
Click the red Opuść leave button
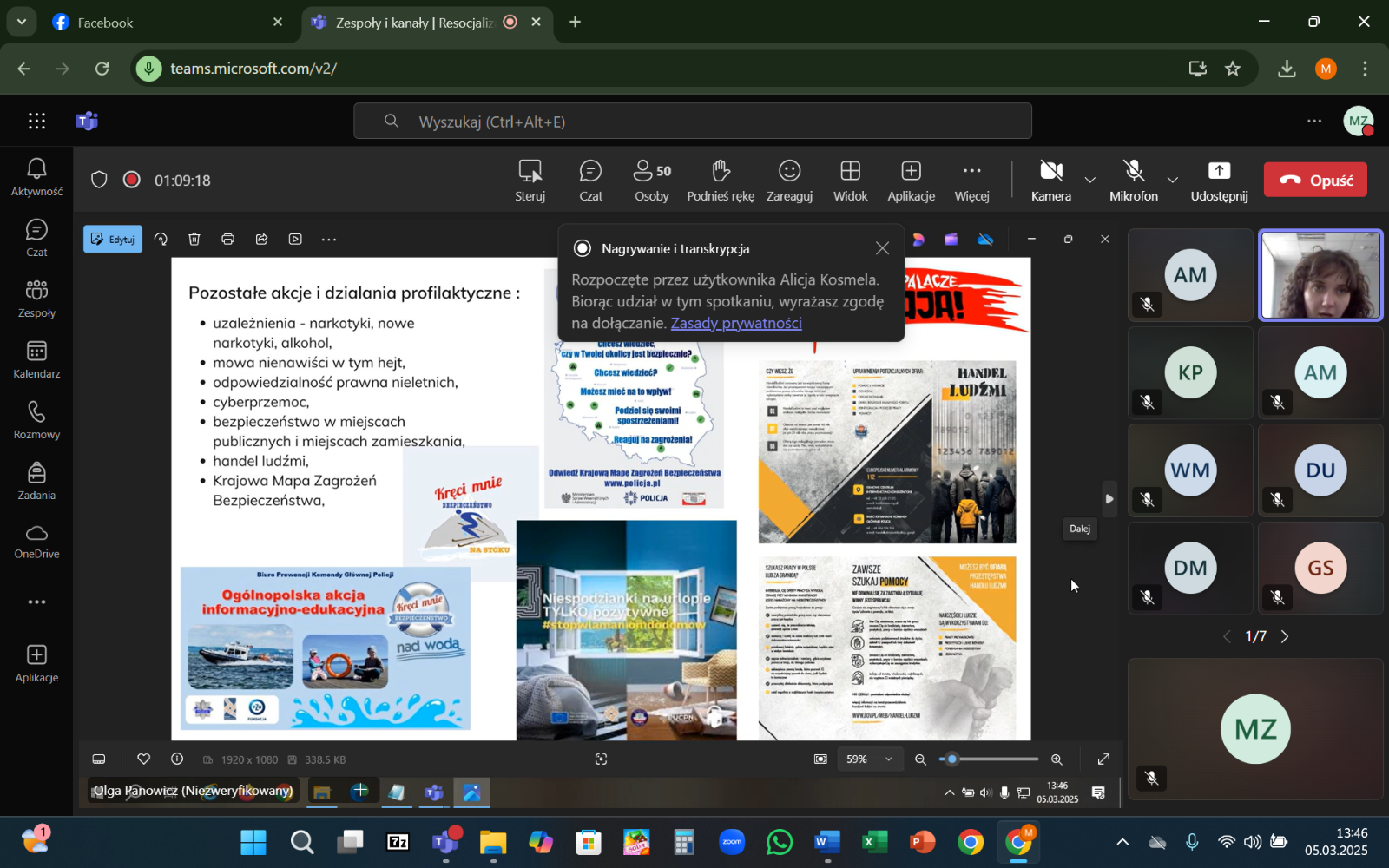click(1315, 180)
